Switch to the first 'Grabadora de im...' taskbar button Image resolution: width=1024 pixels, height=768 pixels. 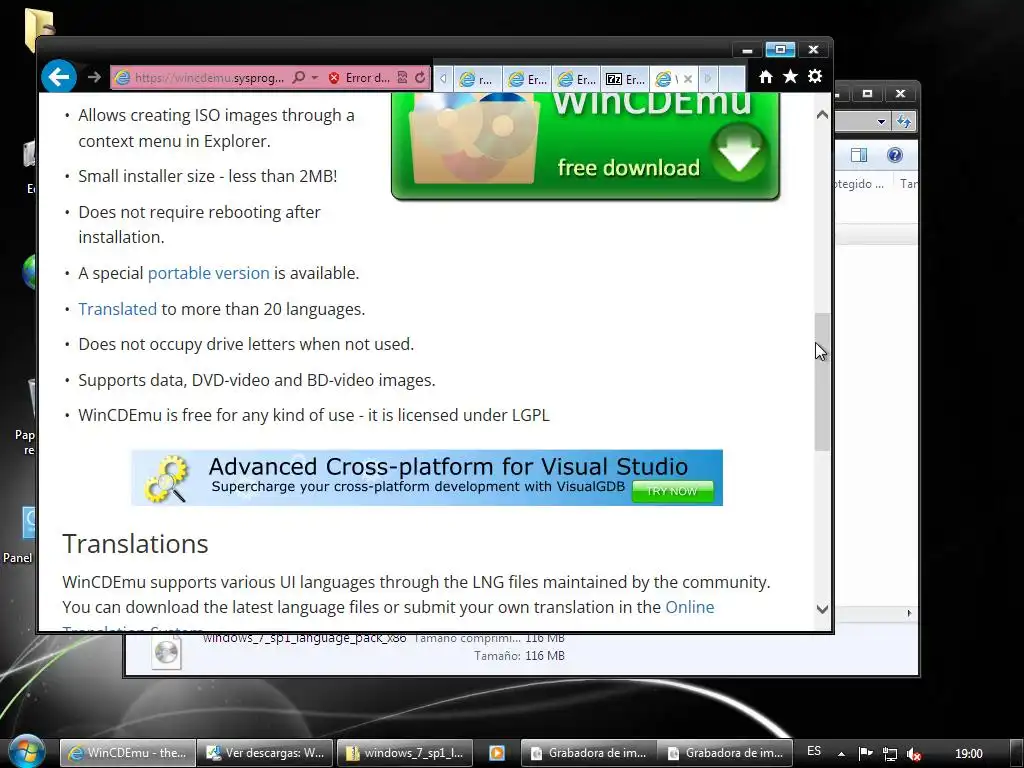click(588, 753)
